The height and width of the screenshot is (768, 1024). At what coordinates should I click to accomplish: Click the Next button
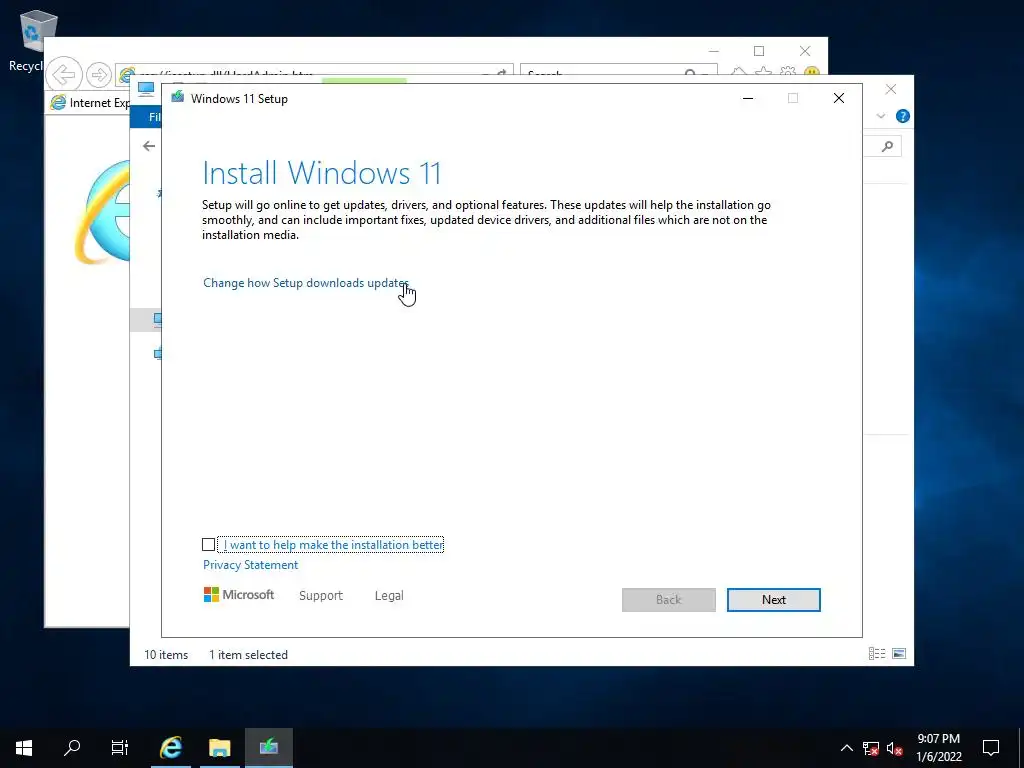pyautogui.click(x=773, y=600)
